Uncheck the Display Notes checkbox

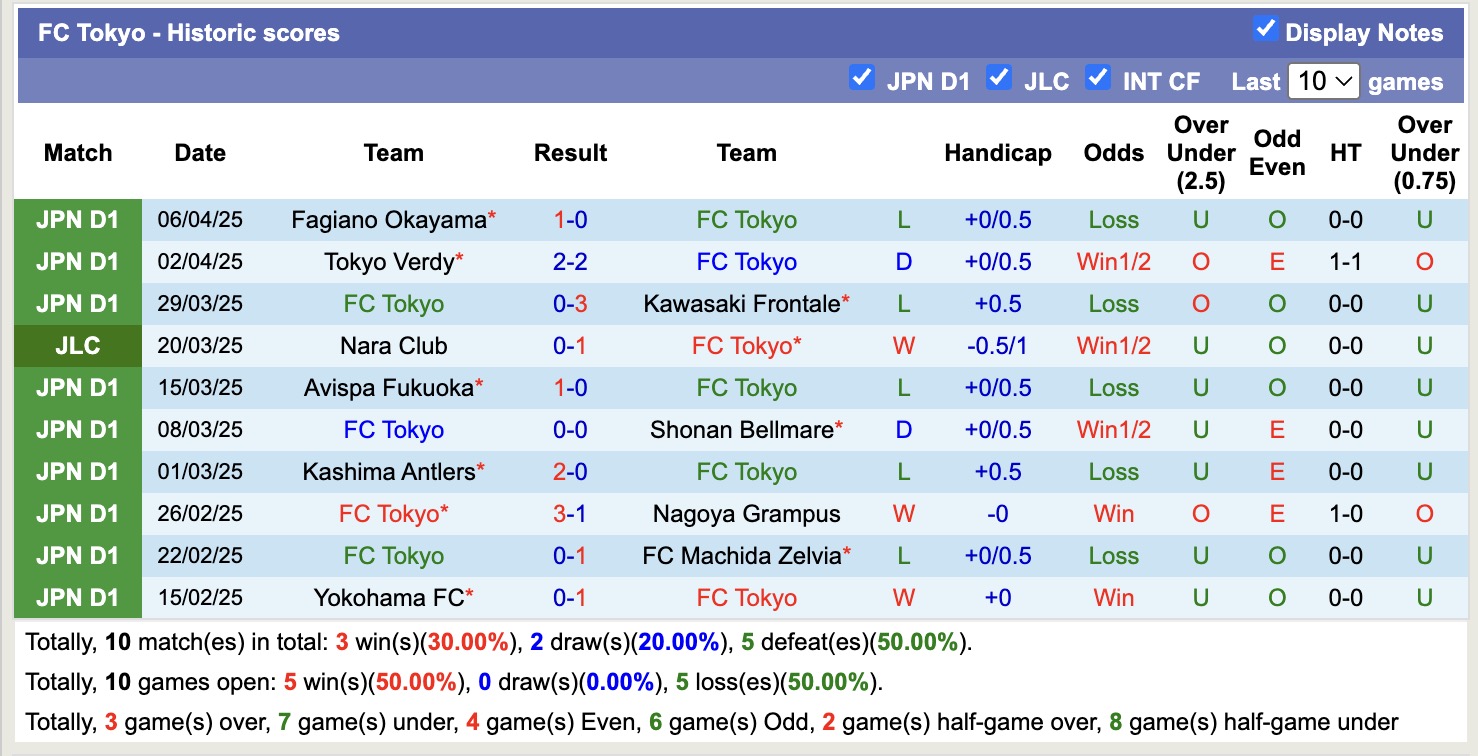coord(1265,30)
